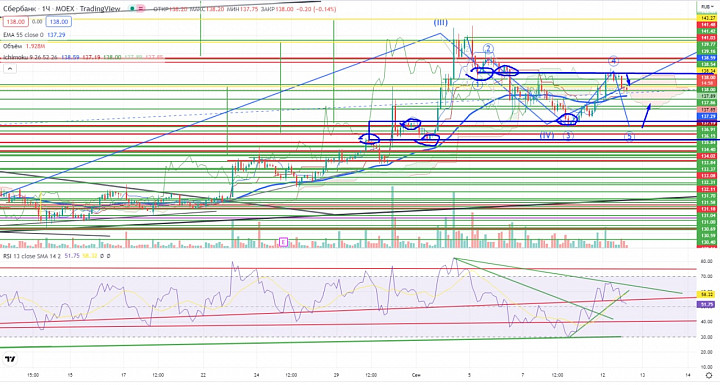Click the TradingView logo in bottom-left corner
720x385 pixels.
[9, 359]
